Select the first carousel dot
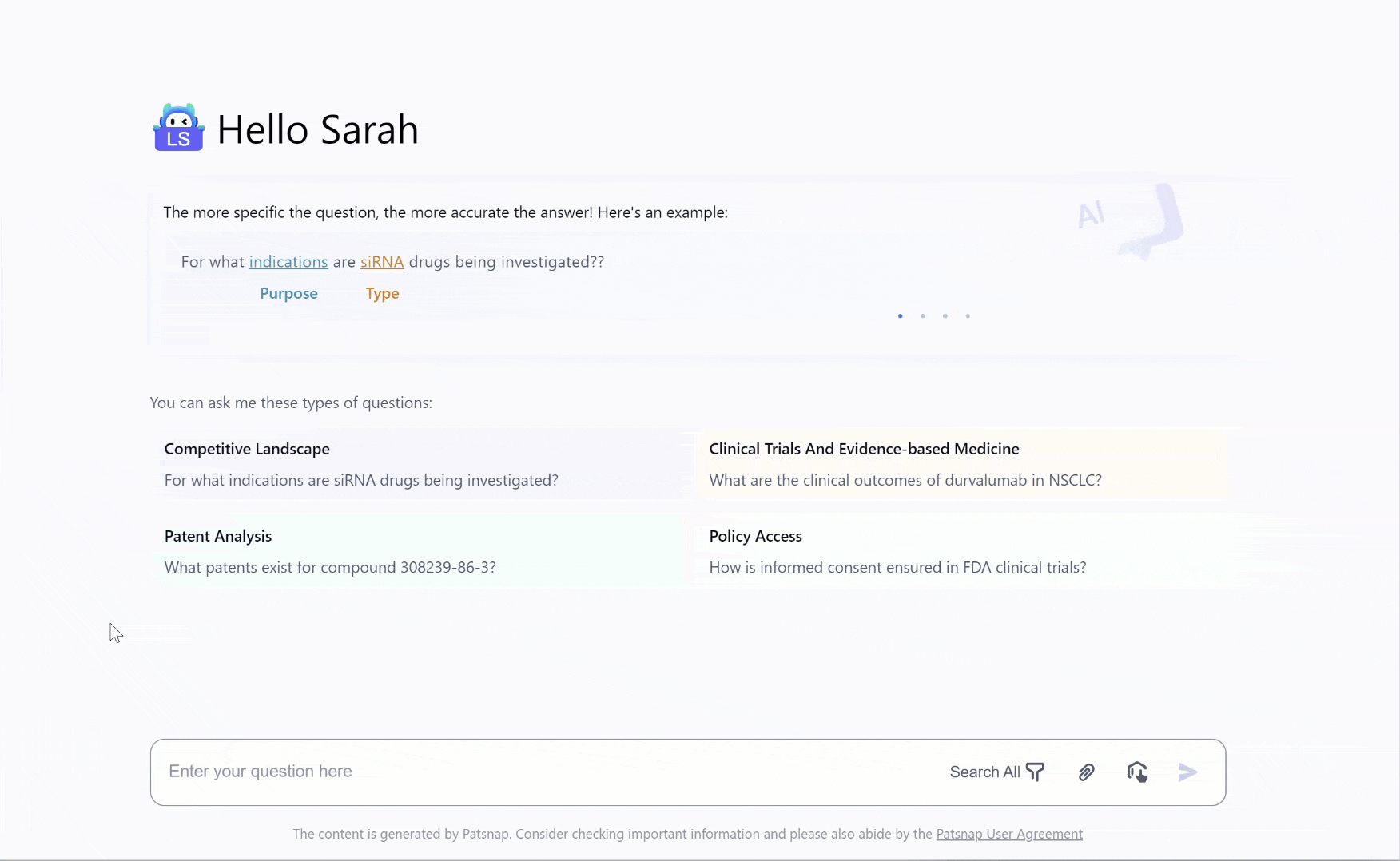 pyautogui.click(x=900, y=316)
